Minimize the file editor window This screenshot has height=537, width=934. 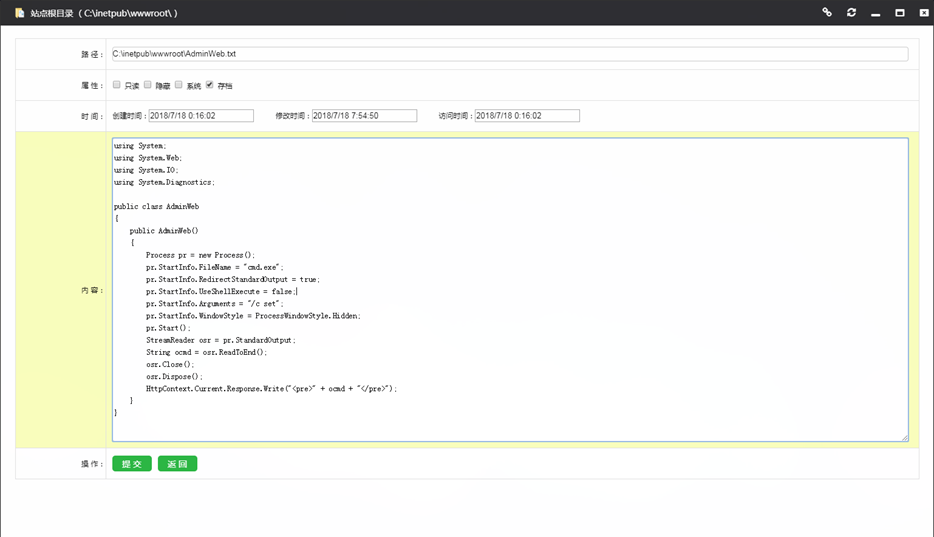876,13
